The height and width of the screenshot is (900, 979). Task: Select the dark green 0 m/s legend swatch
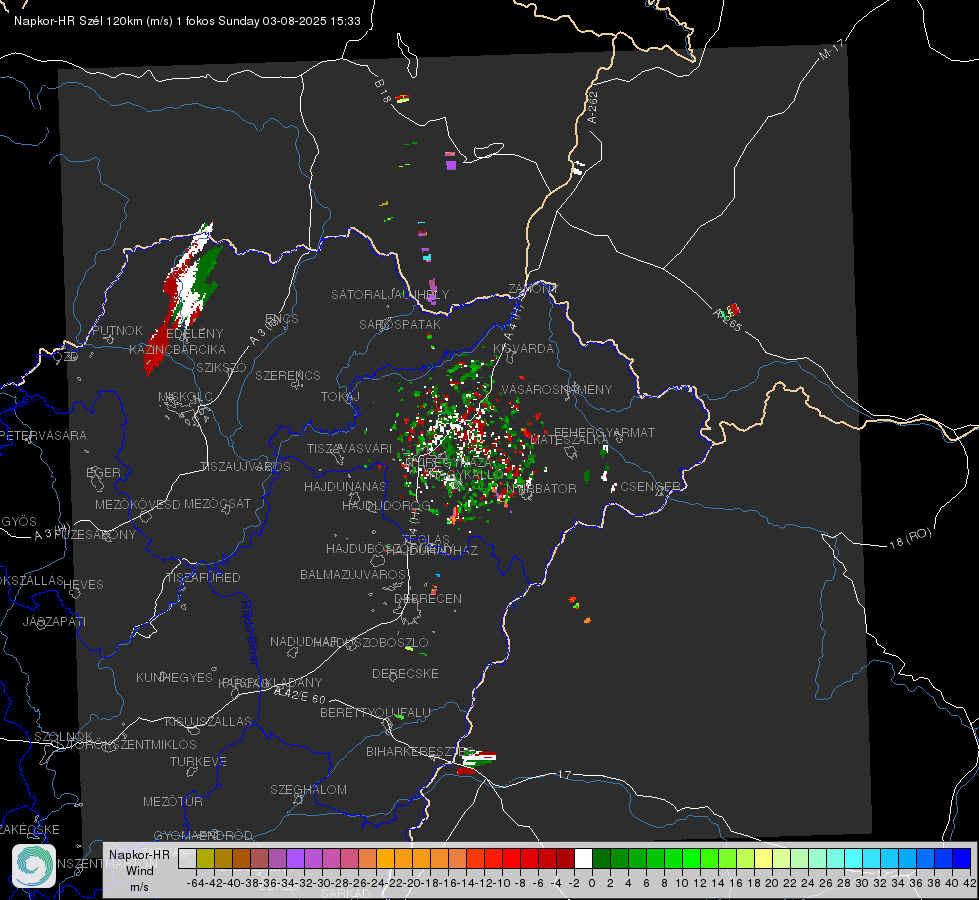click(x=601, y=859)
